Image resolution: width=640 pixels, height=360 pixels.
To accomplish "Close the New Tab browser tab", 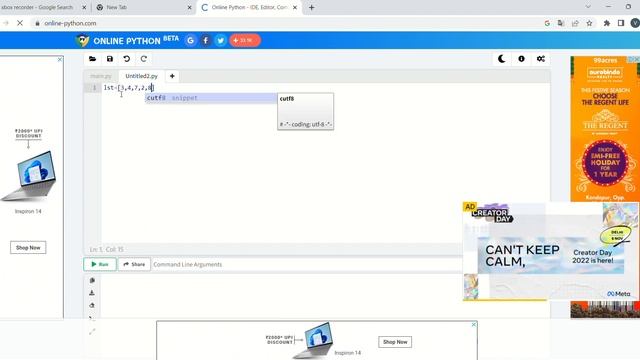I will (x=189, y=7).
